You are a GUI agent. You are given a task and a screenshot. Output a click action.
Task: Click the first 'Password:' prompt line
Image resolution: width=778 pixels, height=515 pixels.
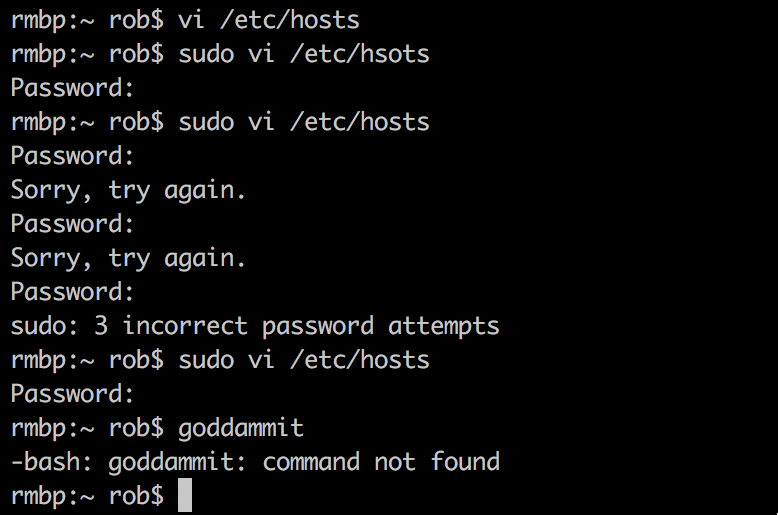point(72,89)
